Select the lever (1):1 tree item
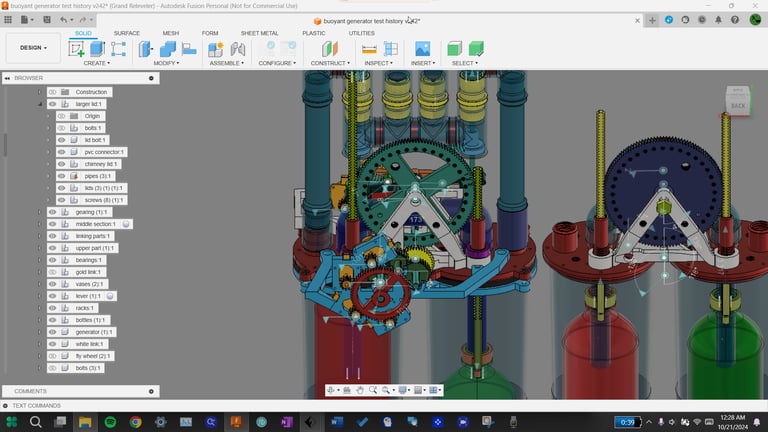The width and height of the screenshot is (768, 432). 88,296
